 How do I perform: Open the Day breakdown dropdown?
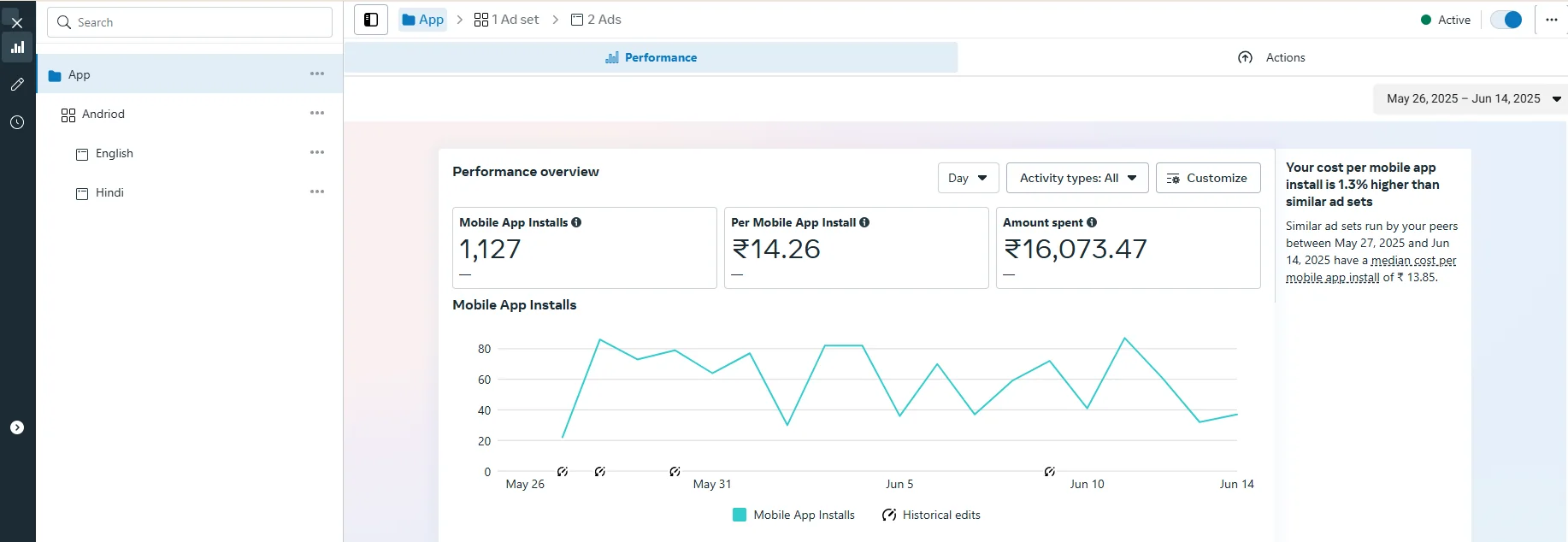pyautogui.click(x=968, y=178)
